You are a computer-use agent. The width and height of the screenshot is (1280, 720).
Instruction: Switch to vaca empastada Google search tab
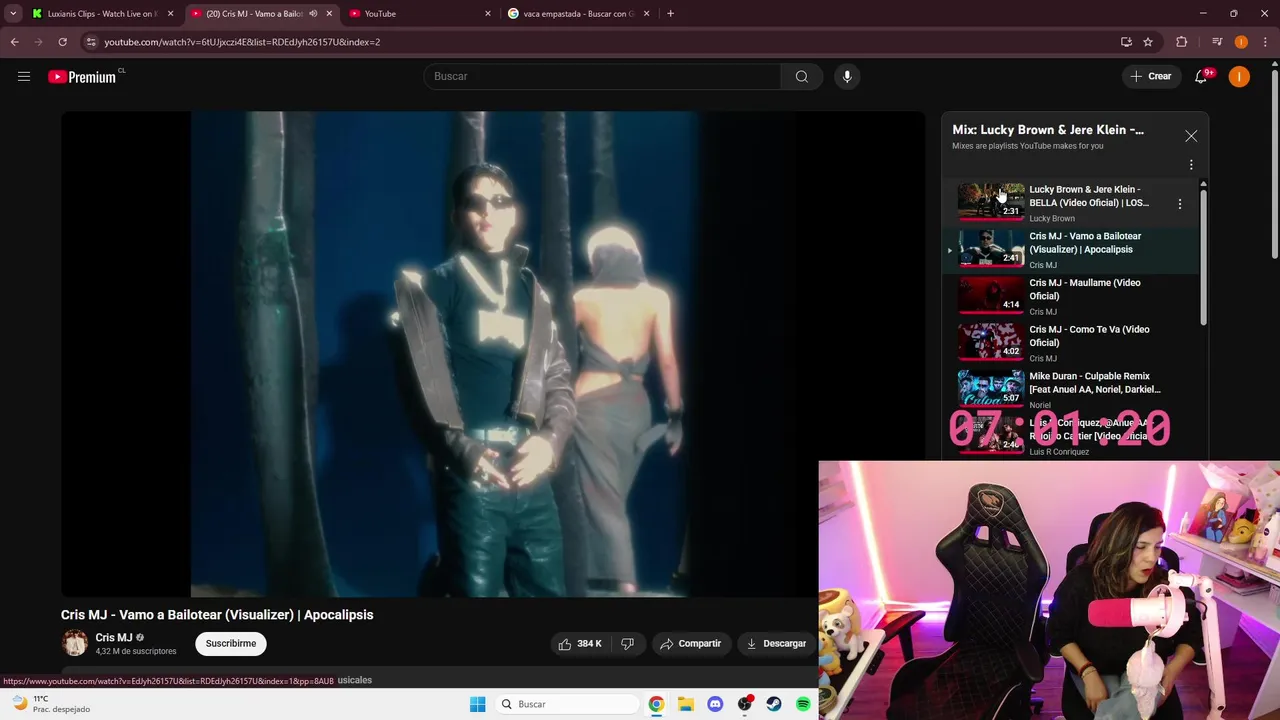(579, 14)
